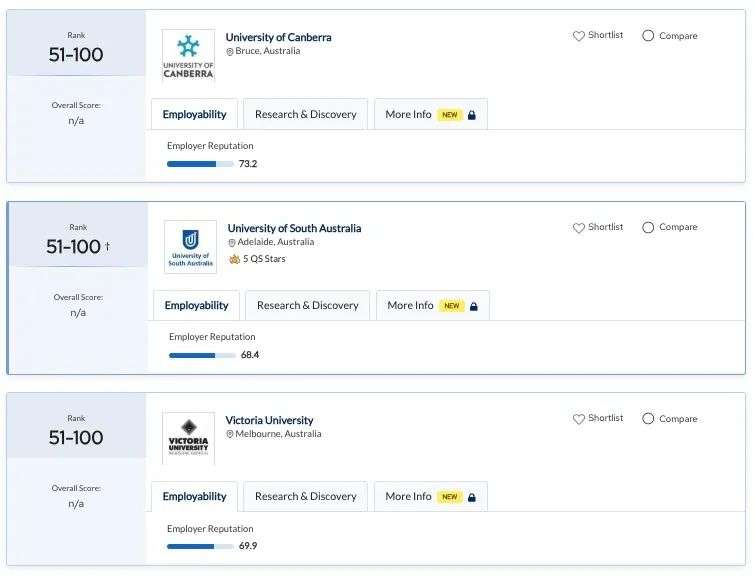Click the University of Canberra logo
754x576 pixels.
[188, 56]
